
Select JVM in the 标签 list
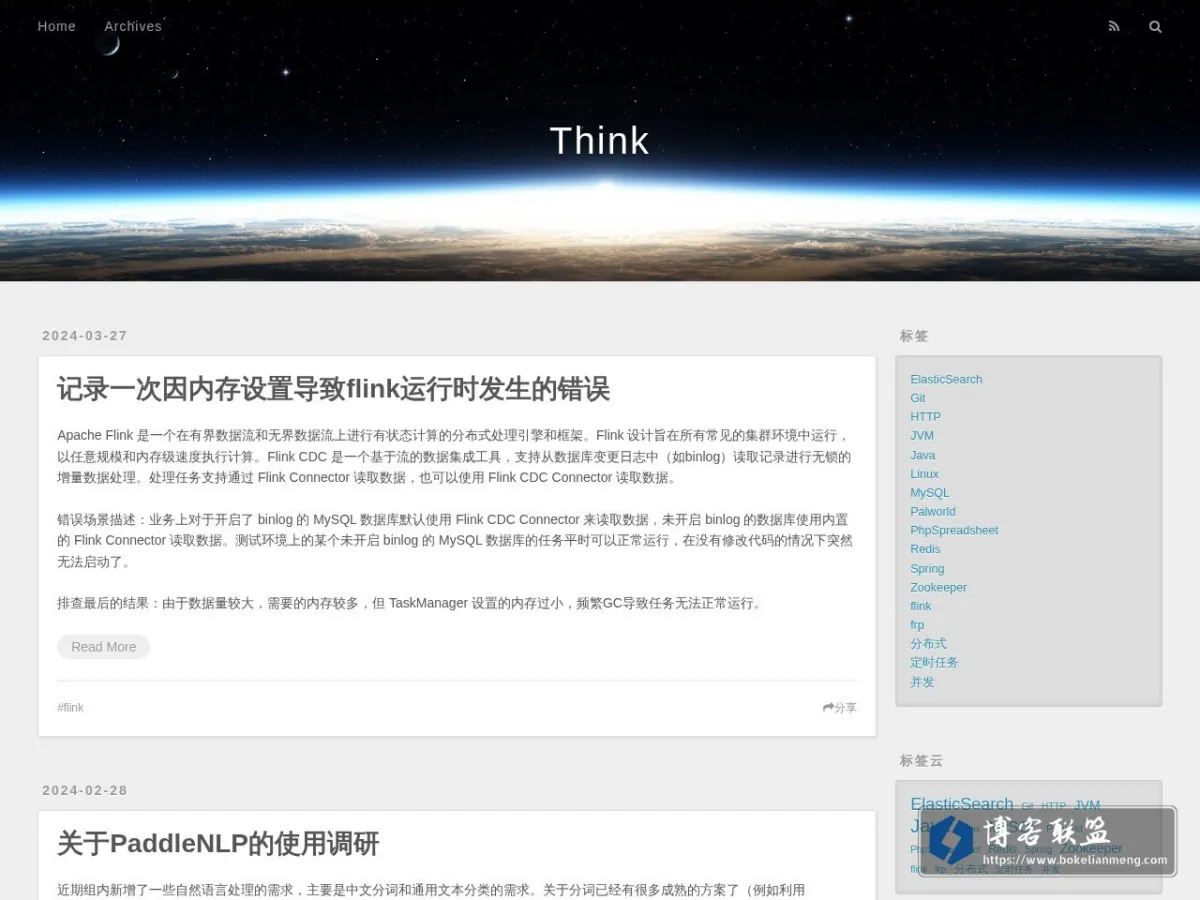tap(922, 435)
